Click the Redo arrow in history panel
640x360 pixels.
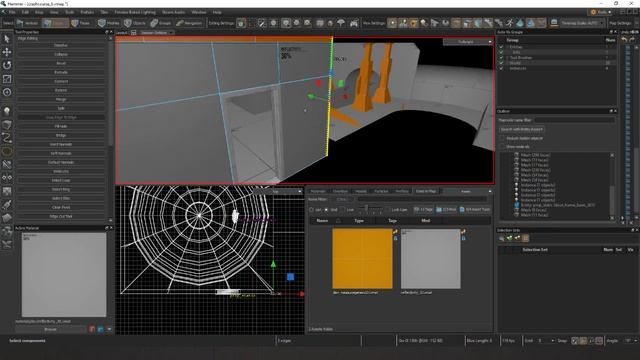(x=632, y=40)
